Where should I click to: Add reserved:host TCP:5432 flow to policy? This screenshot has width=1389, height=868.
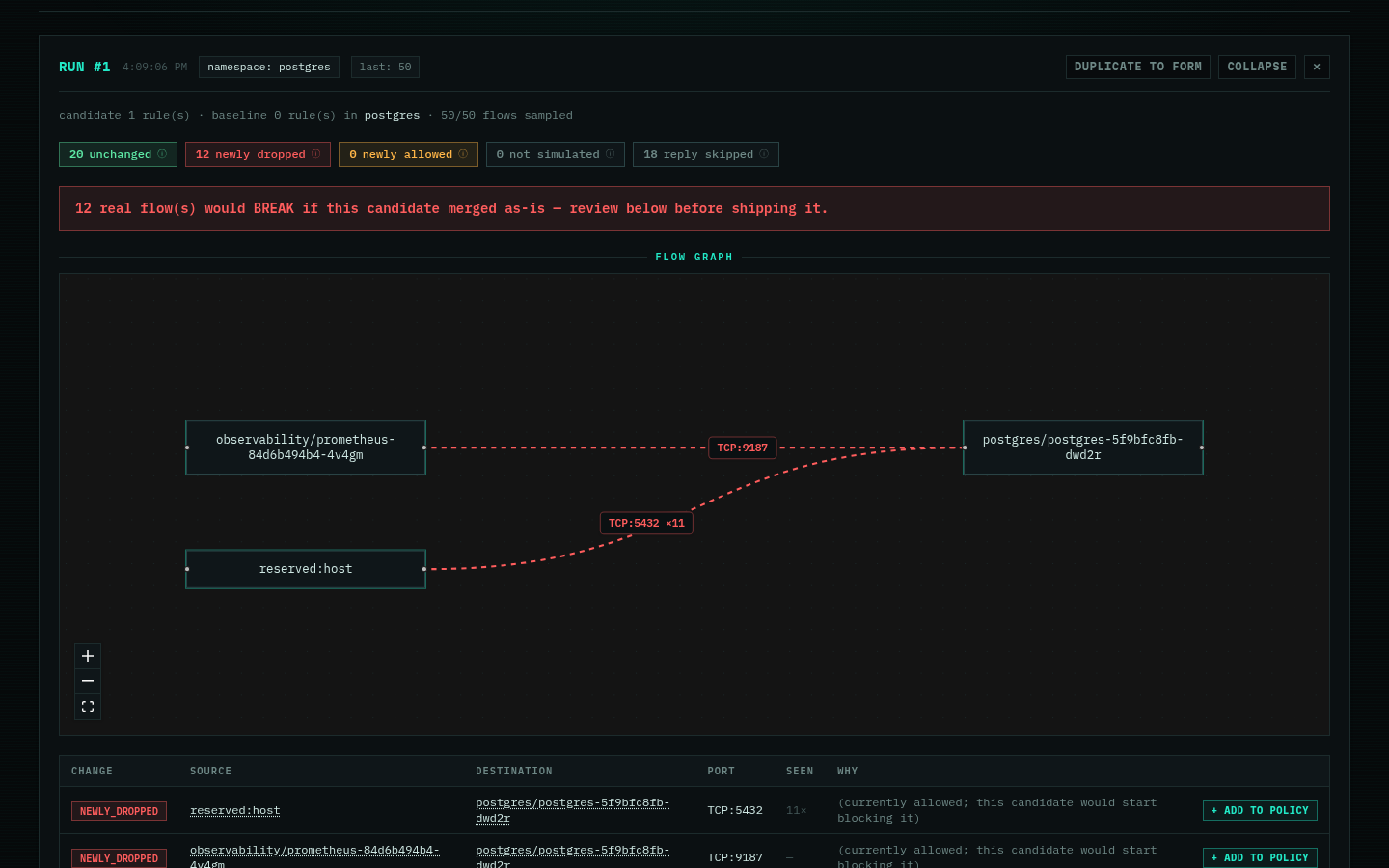1260,811
